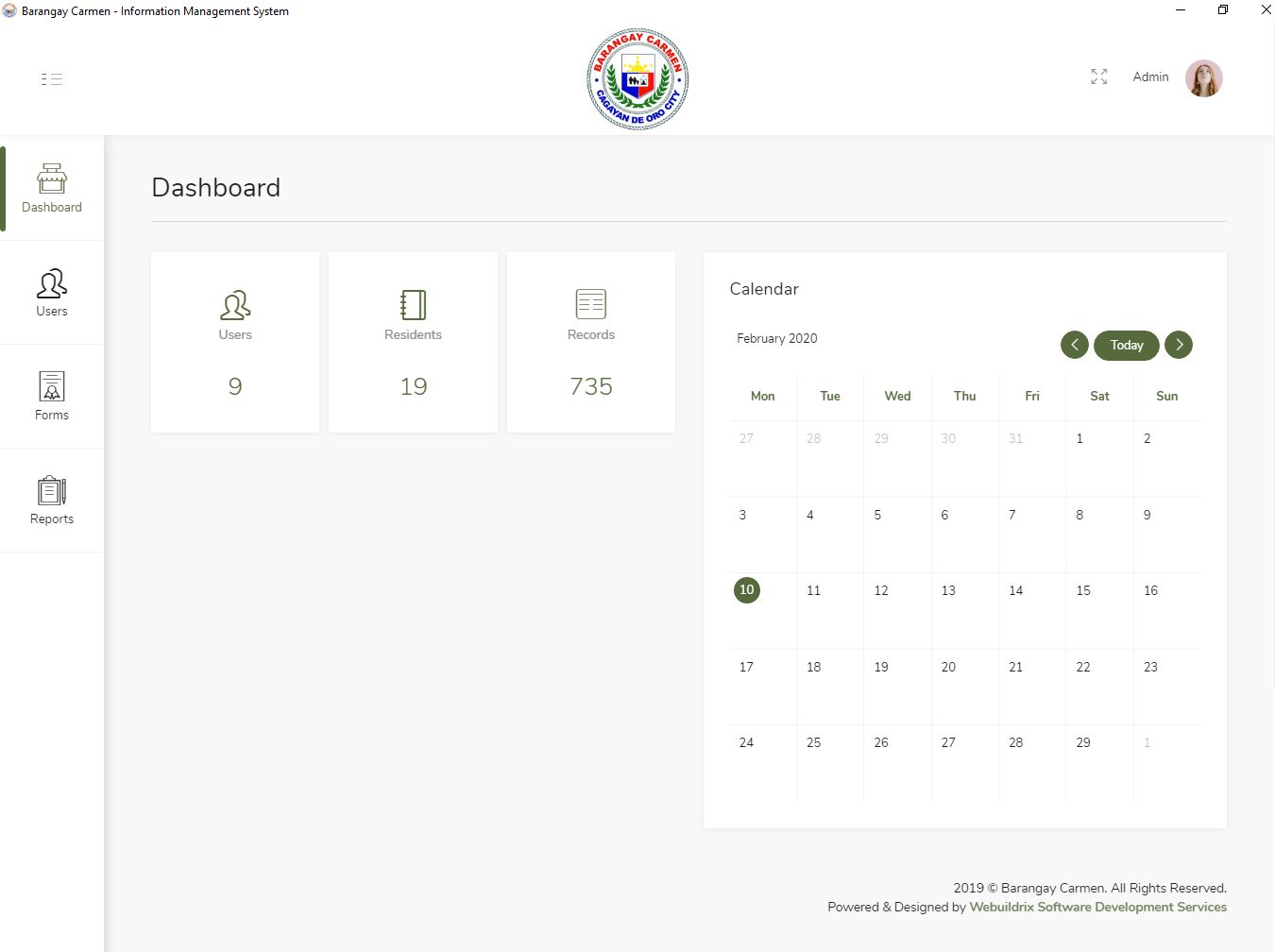
Task: Click the Barangay Carmen seal logo
Action: coord(637,79)
